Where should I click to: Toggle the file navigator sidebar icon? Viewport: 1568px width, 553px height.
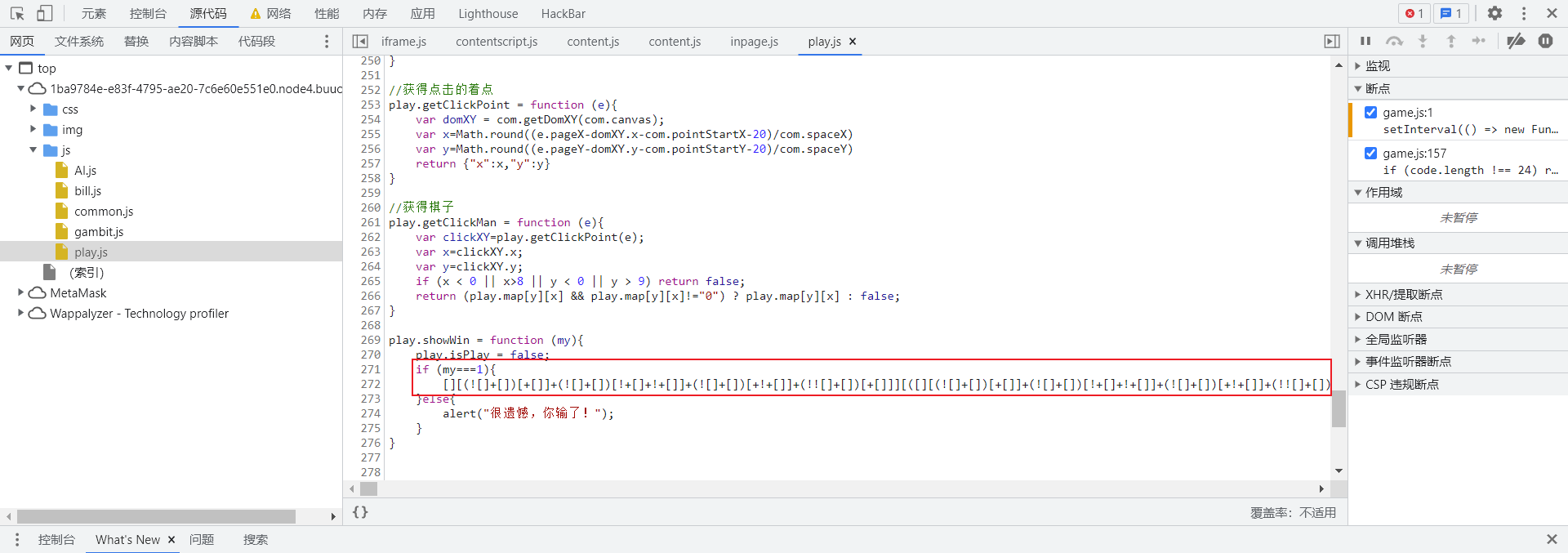coord(360,41)
